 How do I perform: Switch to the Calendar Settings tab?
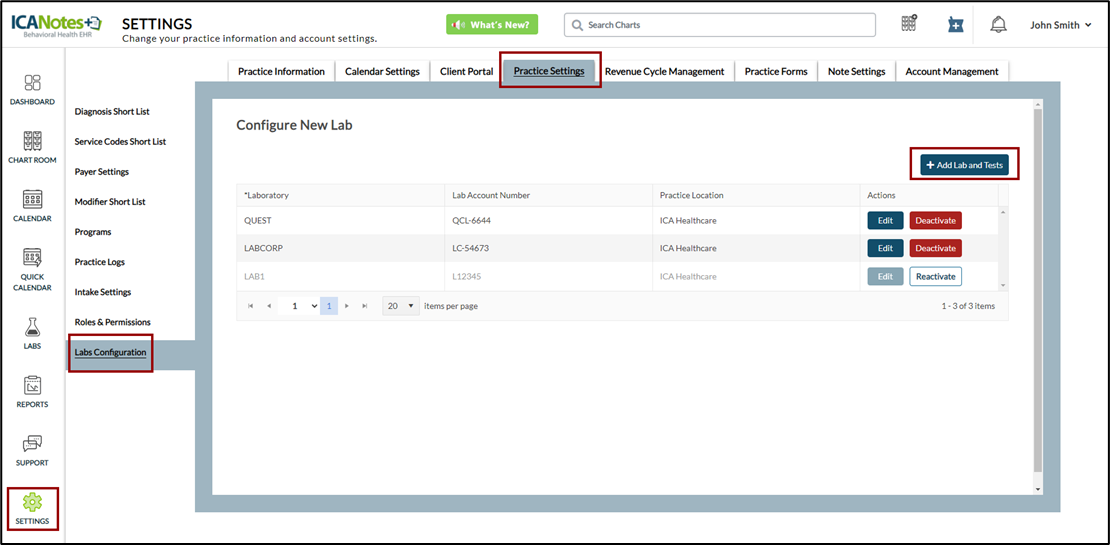(382, 71)
